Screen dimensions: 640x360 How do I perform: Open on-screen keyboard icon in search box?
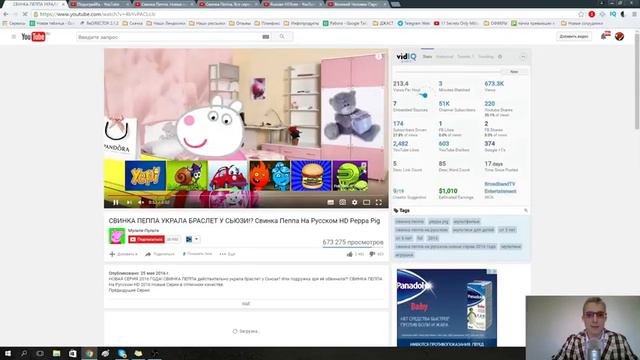pos(266,37)
